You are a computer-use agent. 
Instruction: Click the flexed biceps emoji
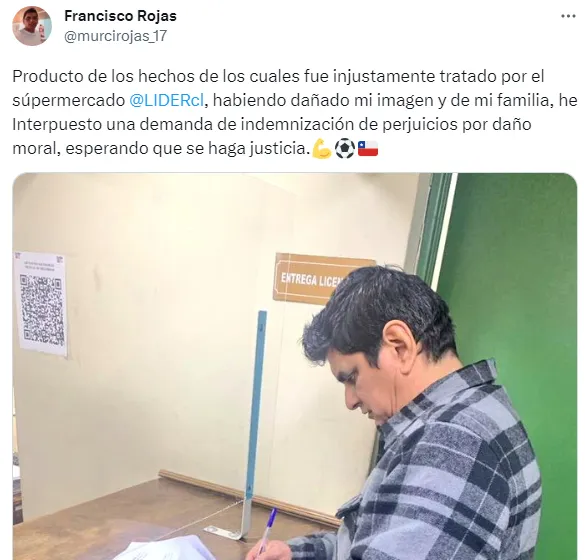(x=321, y=149)
